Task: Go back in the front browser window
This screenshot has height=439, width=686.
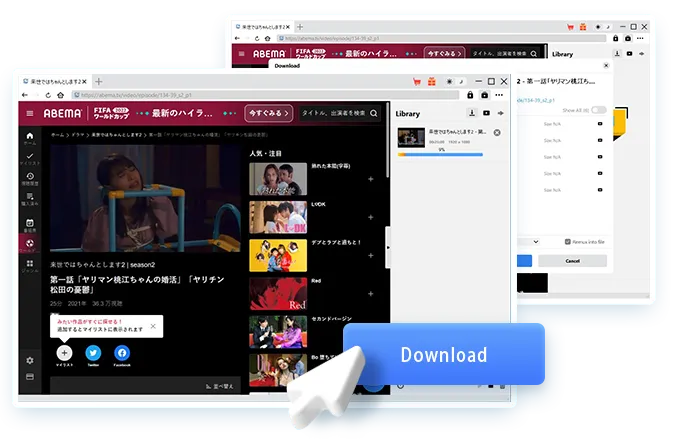Action: click(x=24, y=95)
